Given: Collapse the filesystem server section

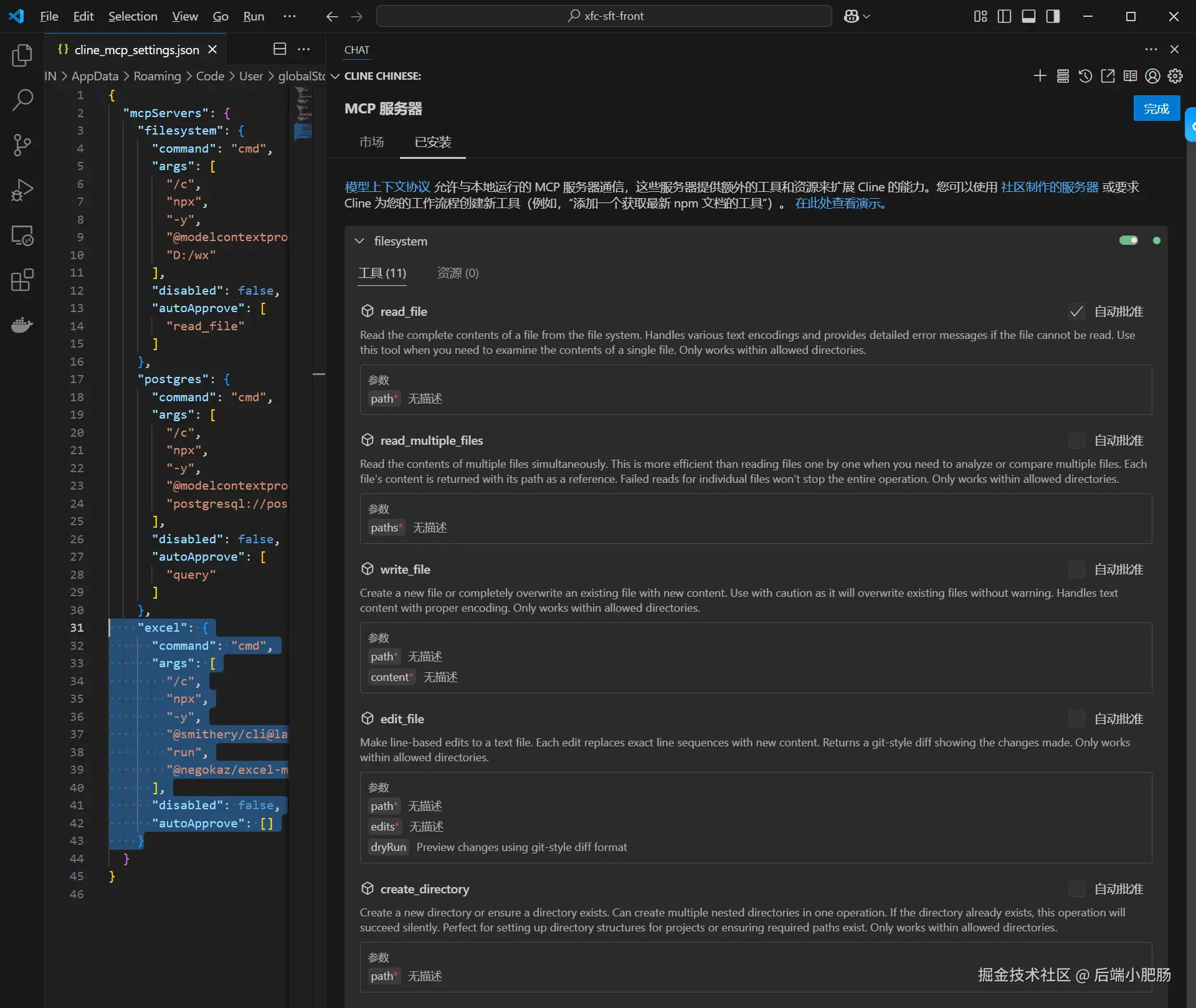Looking at the screenshot, I should (359, 241).
